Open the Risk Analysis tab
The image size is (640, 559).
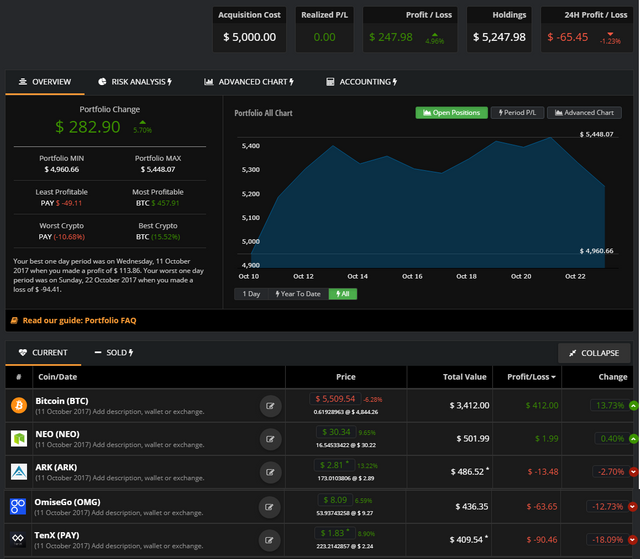[136, 81]
